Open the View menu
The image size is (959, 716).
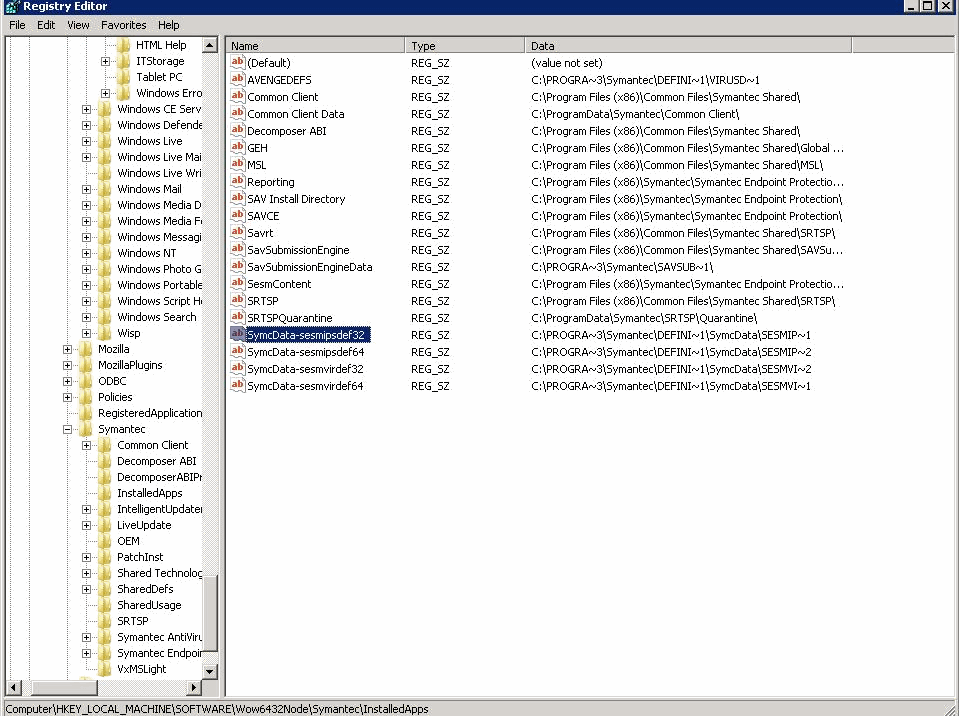[78, 25]
